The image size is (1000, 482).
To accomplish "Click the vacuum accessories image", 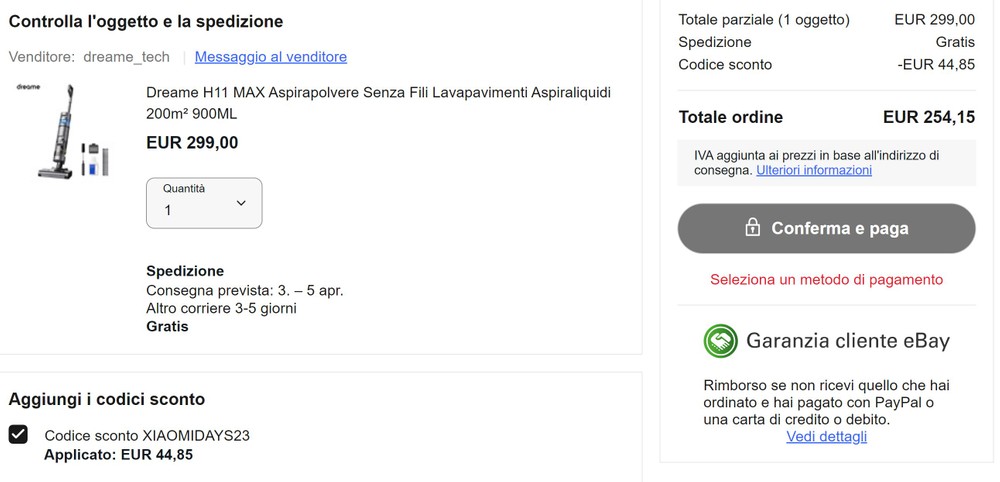I will tap(95, 159).
